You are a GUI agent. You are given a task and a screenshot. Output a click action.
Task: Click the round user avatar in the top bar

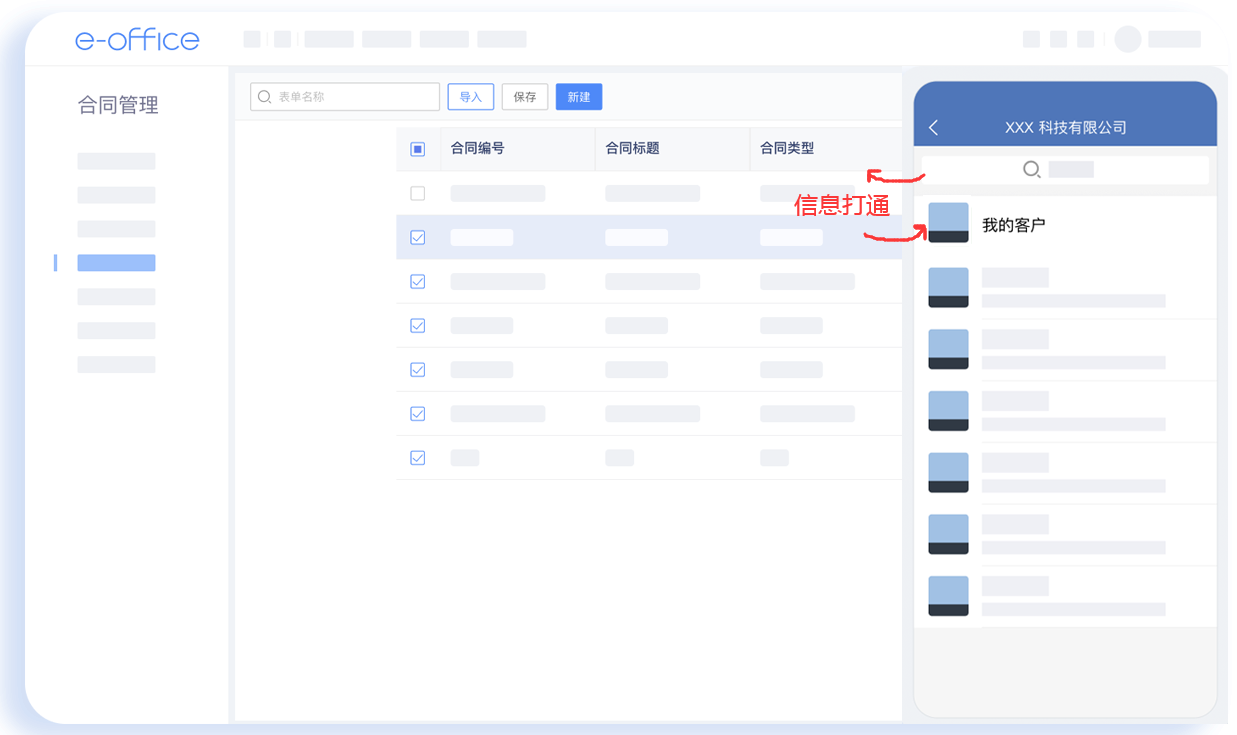(1128, 39)
